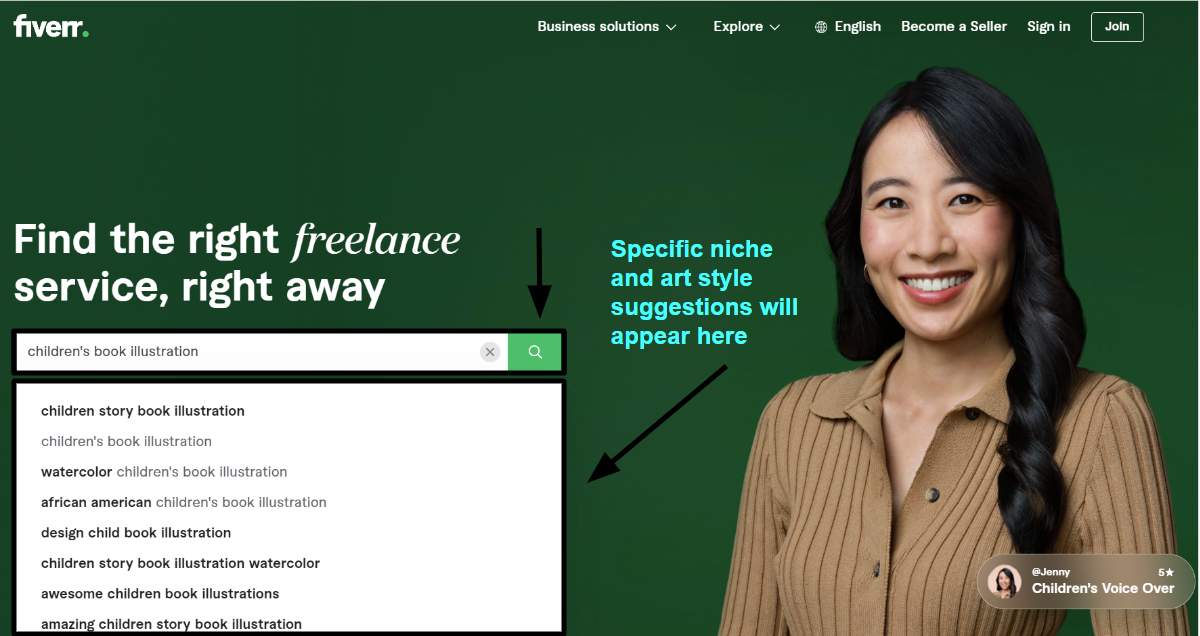
Task: Open the Become a Seller link
Action: (954, 27)
